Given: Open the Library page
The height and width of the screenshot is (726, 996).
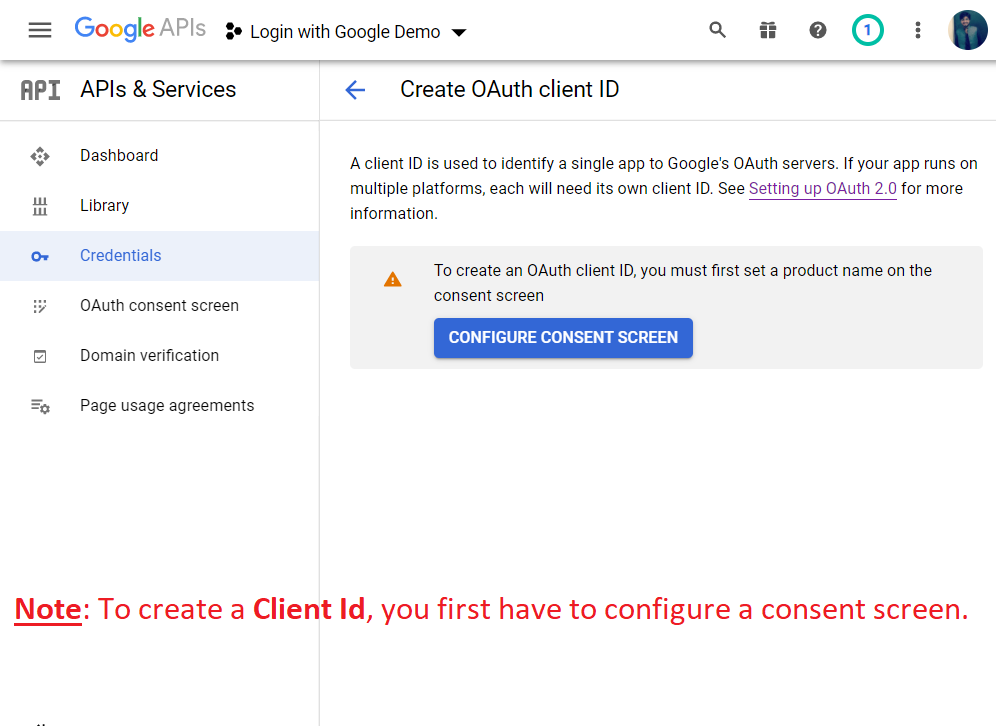Looking at the screenshot, I should 159,206.
